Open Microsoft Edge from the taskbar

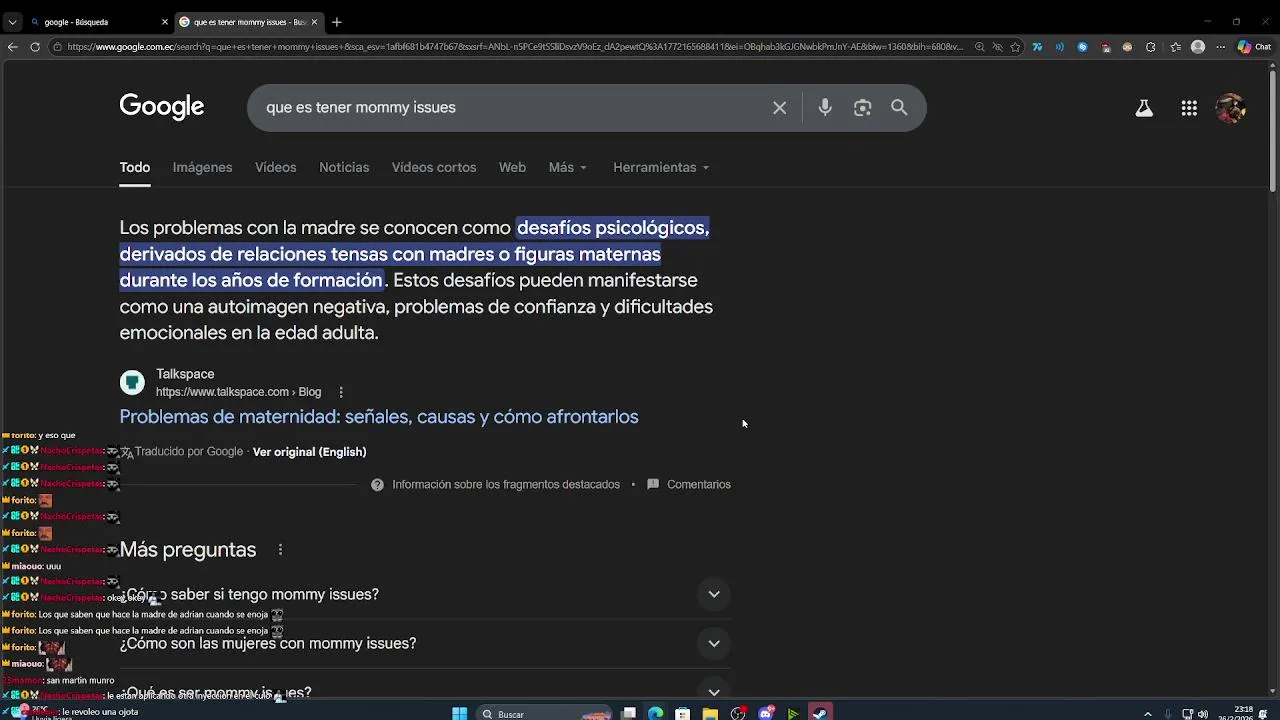(655, 714)
